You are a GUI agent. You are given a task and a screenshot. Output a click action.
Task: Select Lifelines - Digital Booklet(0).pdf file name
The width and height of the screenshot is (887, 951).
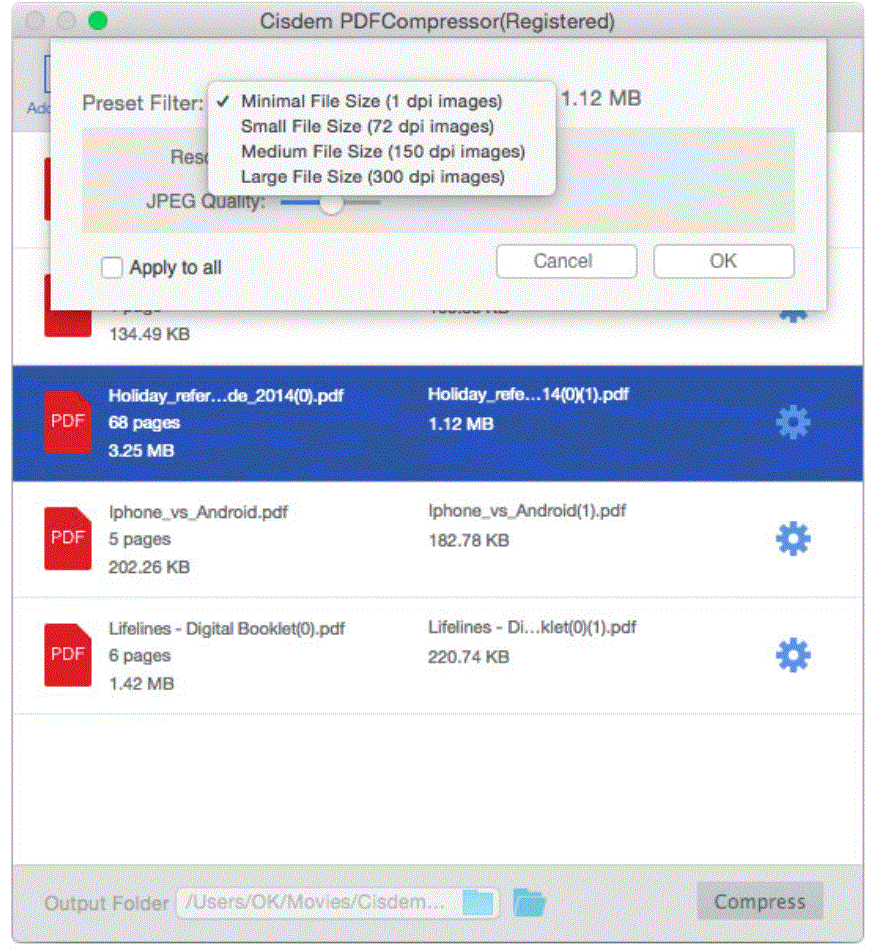226,628
